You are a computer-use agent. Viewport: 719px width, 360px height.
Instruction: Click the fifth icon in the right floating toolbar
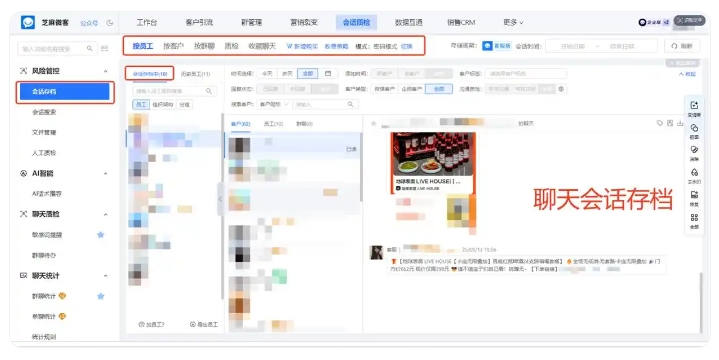(x=694, y=195)
